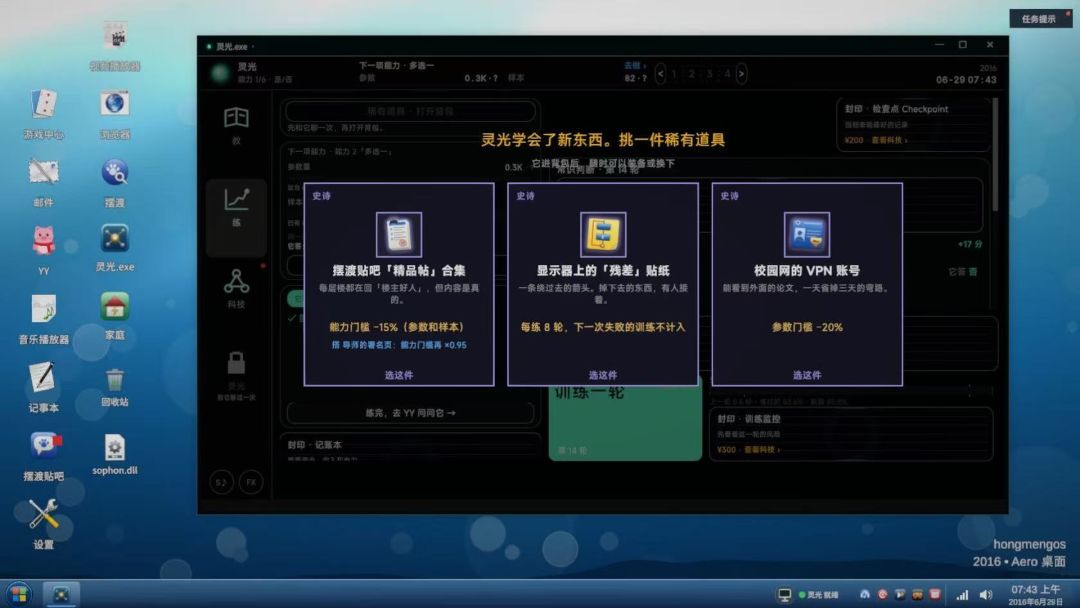The height and width of the screenshot is (608, 1080).
Task: Open the sophon.dll file icon
Action: (114, 454)
